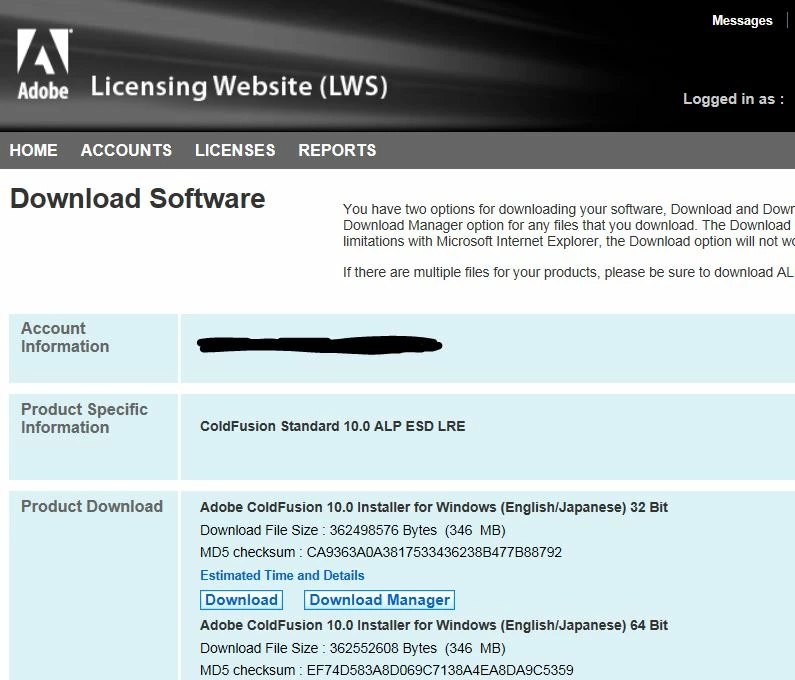Open the HOME menu item

point(33,150)
